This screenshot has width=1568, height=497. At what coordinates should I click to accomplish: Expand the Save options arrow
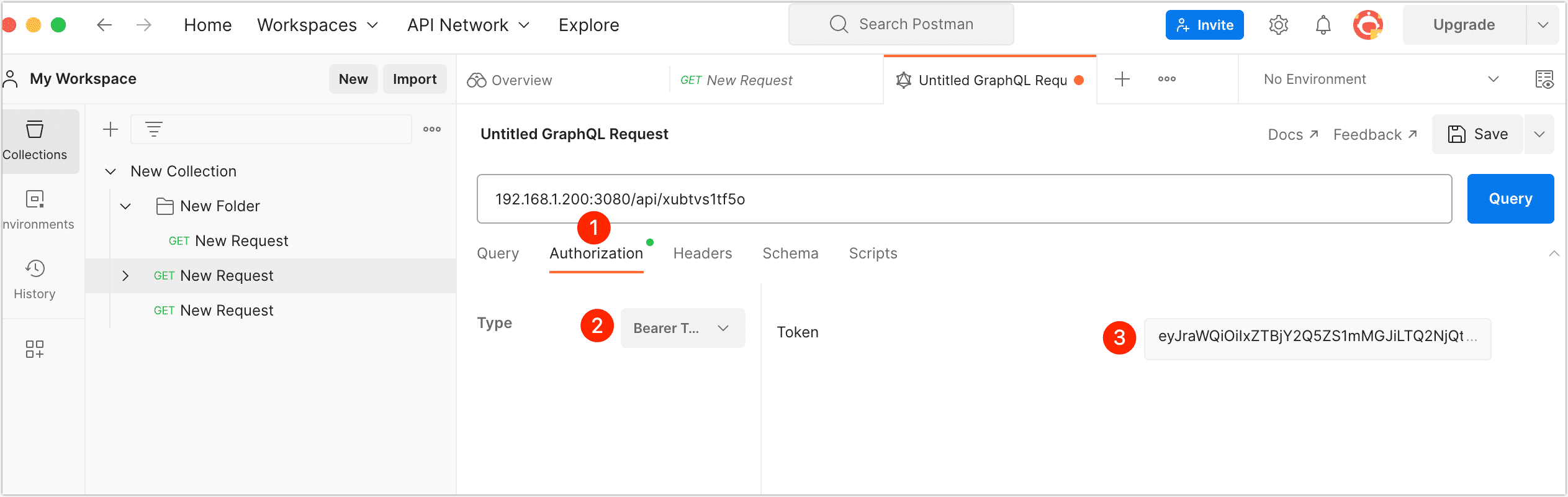[1539, 134]
